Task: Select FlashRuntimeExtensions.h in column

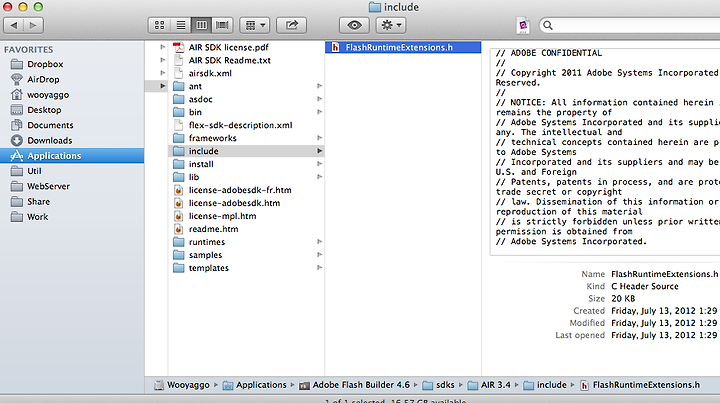Action: point(403,47)
